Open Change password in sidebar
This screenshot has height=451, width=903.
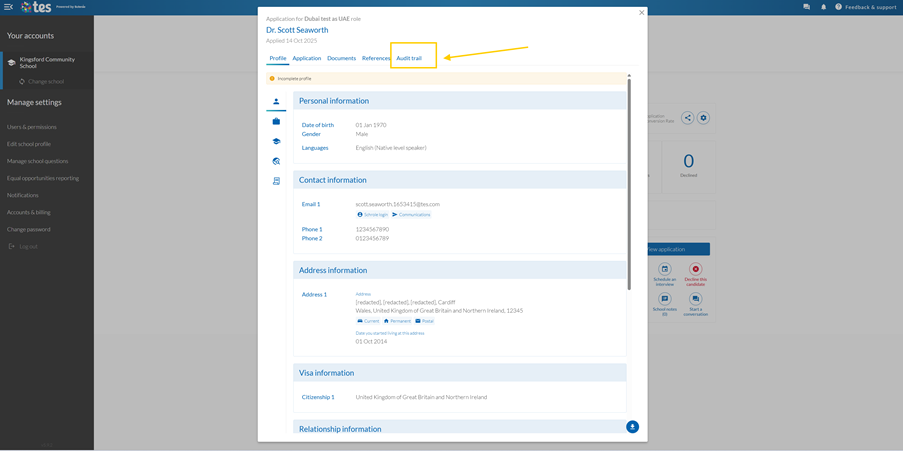[x=29, y=229]
